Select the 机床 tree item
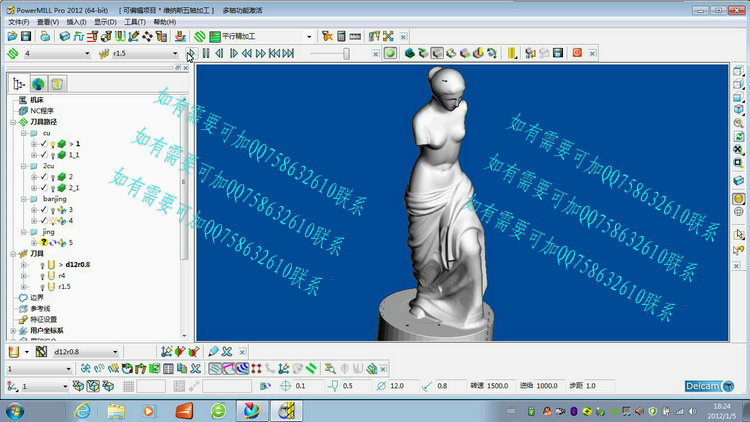The width and height of the screenshot is (750, 422). click(37, 100)
